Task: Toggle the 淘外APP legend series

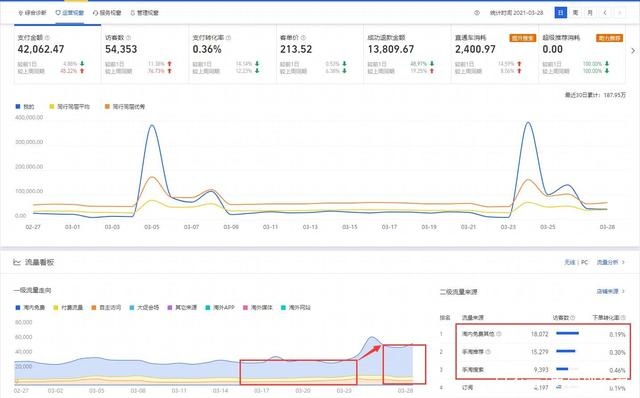Action: click(220, 307)
